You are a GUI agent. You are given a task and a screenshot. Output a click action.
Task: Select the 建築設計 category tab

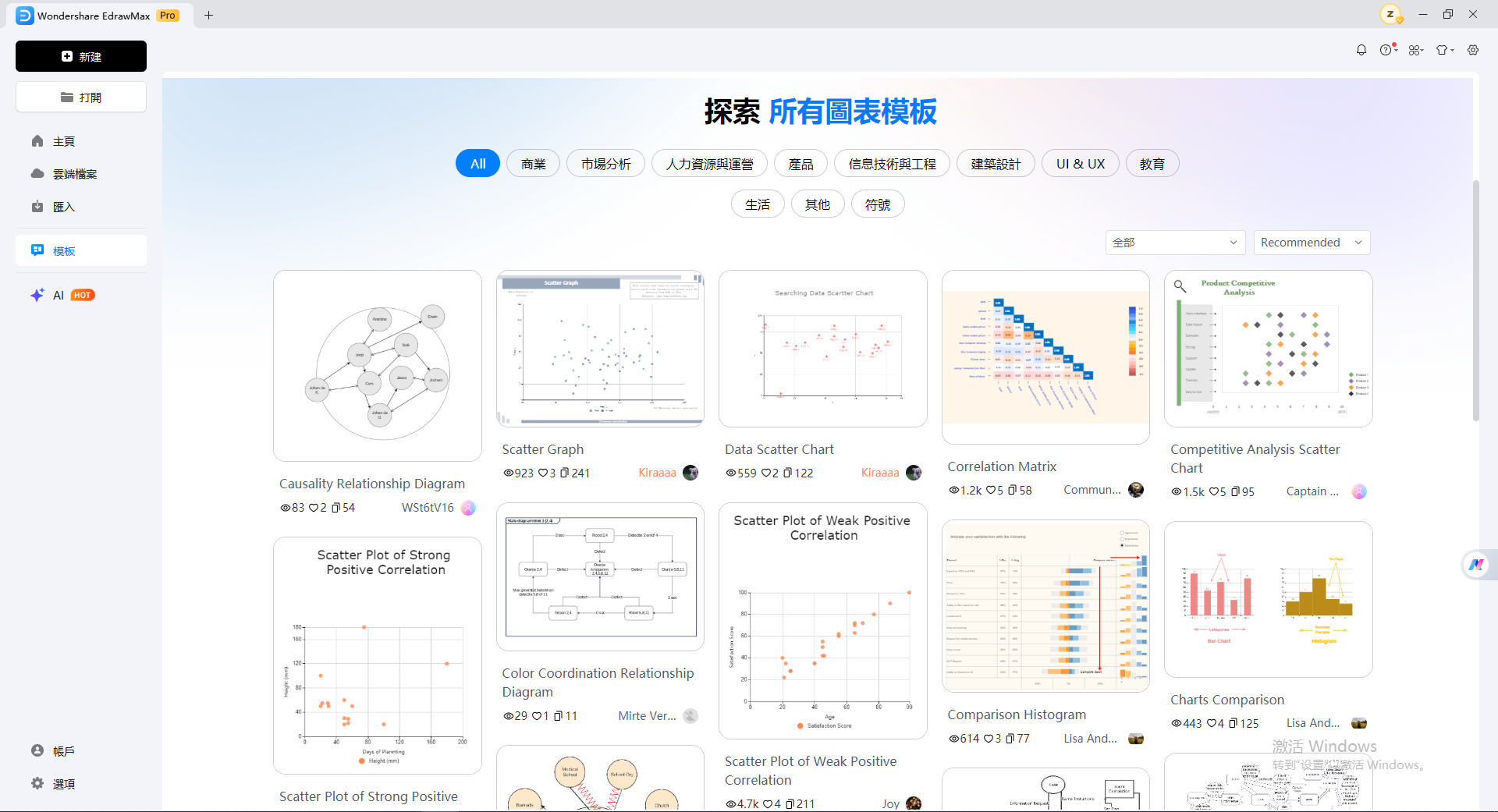click(996, 164)
